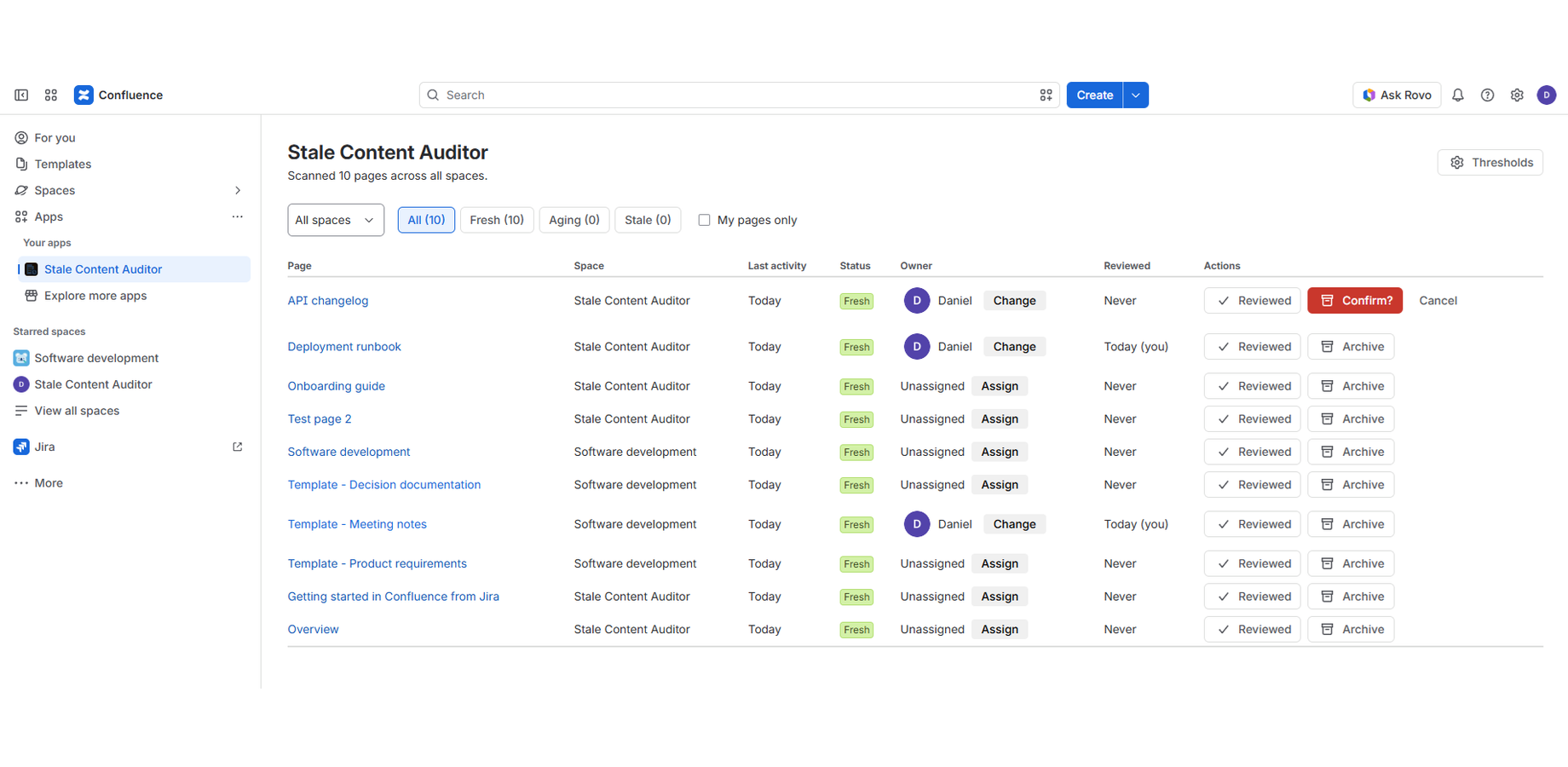Expand the Spaces chevron in sidebar
1568x767 pixels.
point(238,190)
